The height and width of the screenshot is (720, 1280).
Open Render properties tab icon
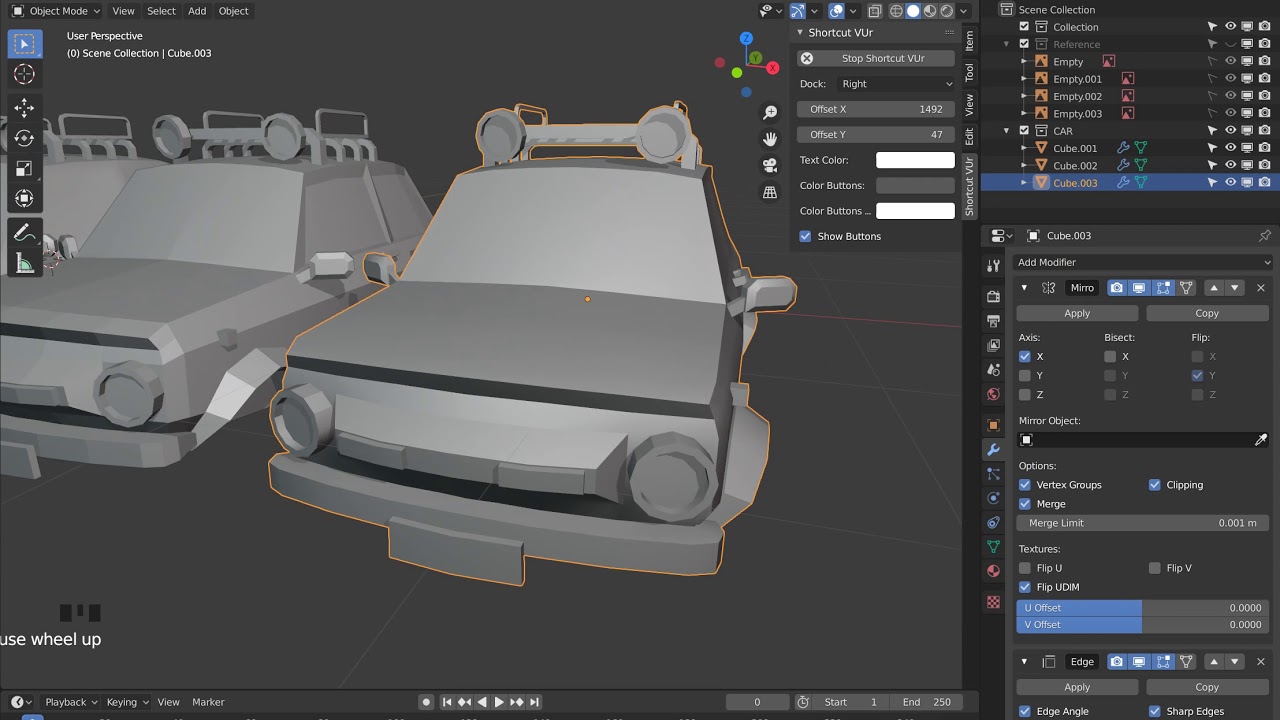point(993,297)
